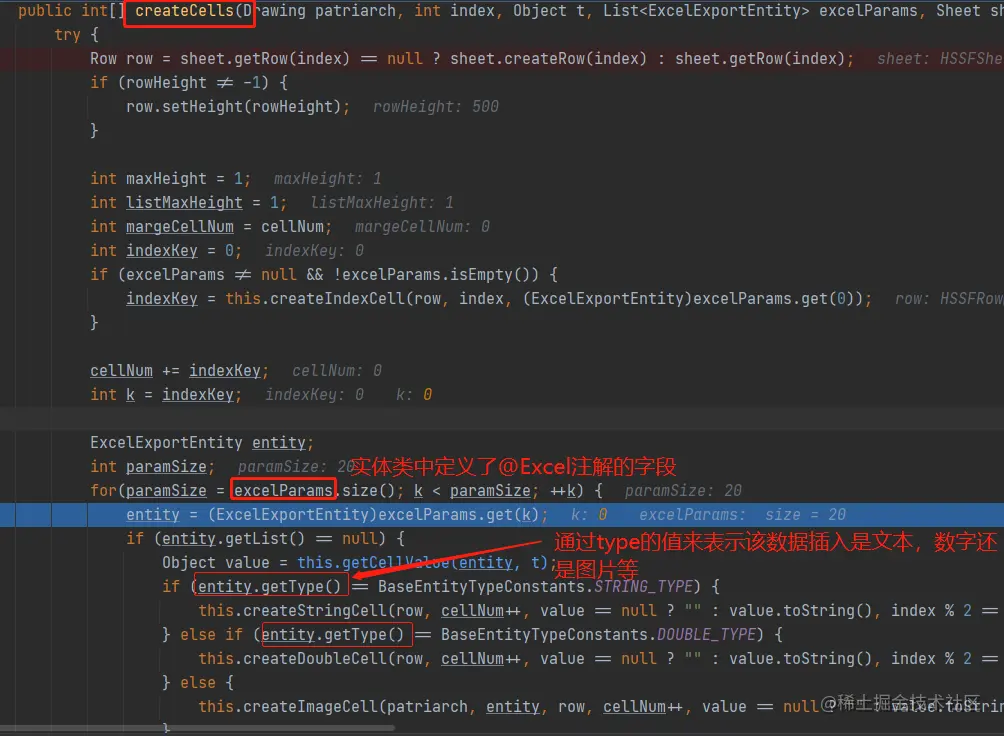Screen dimensions: 1004x736
Task: Click the 'size = 20' debug hint
Action: click(806, 515)
